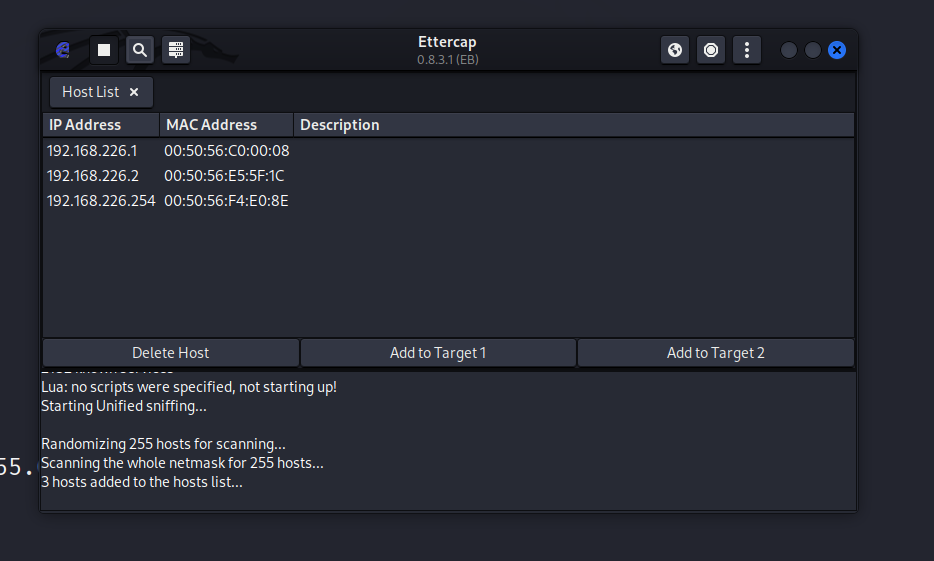Scan for hosts using magnifier icon

coord(140,50)
